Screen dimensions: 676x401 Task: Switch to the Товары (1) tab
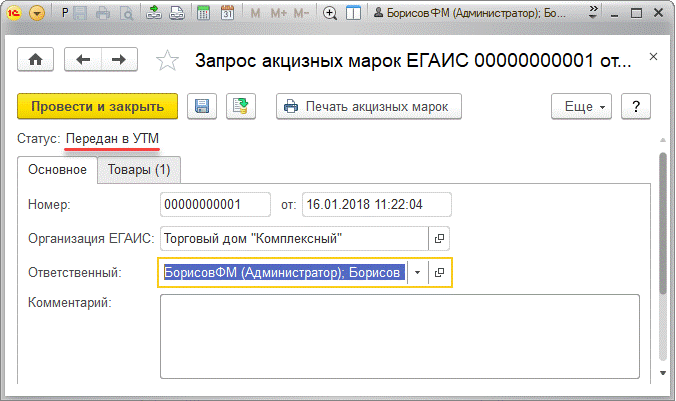pos(139,170)
